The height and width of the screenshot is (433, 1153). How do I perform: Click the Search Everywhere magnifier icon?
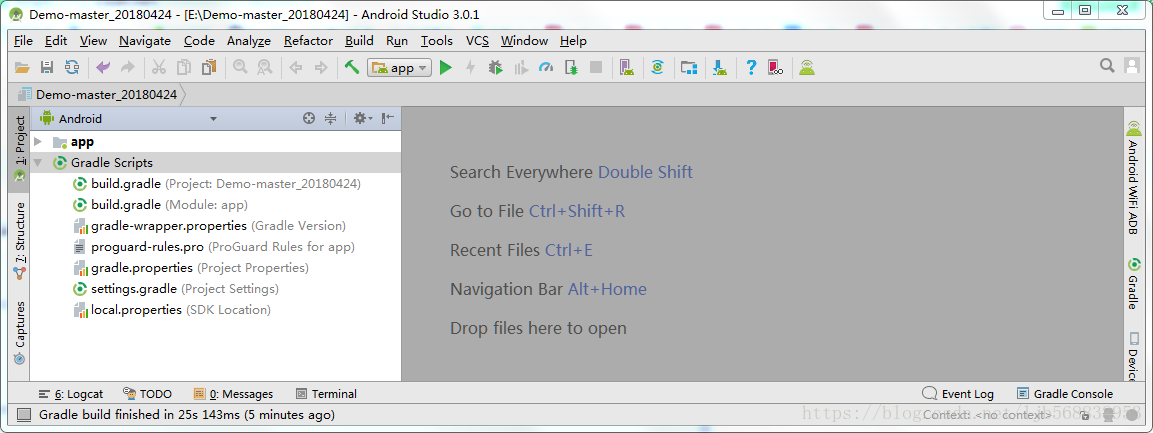(x=1107, y=66)
